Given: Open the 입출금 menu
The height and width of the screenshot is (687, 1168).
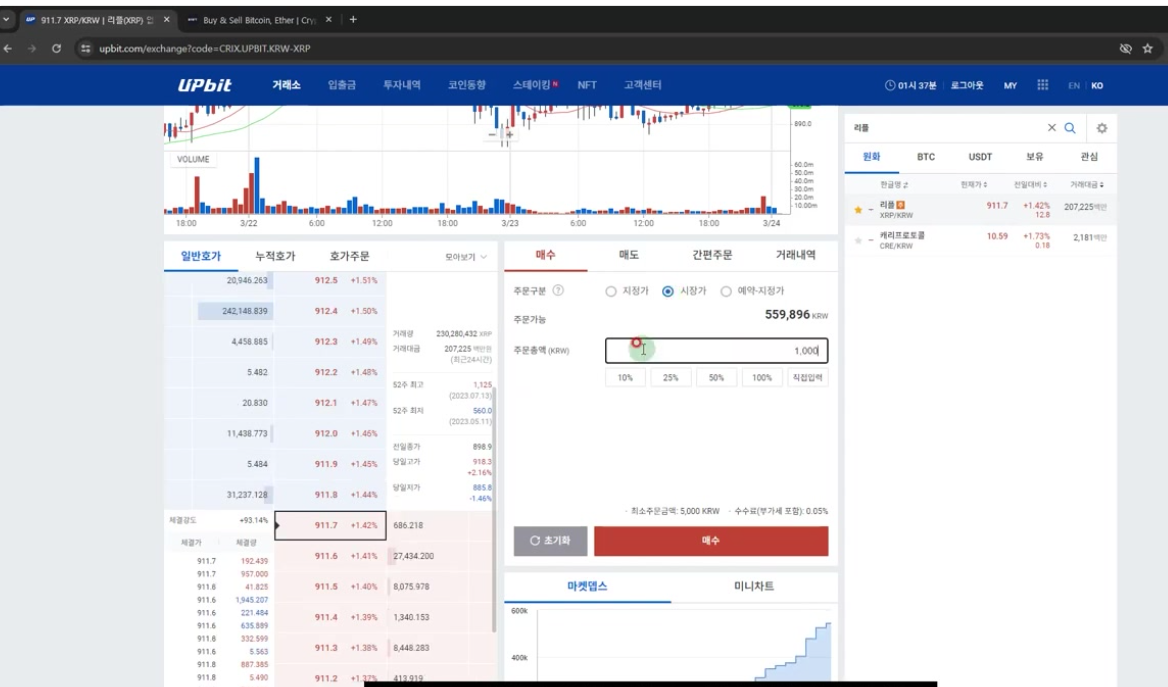Looking at the screenshot, I should pos(342,85).
